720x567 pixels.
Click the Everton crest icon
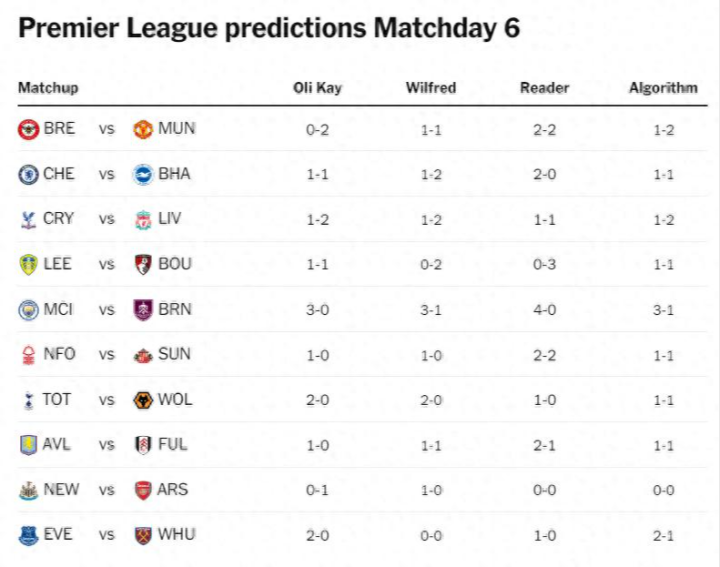tap(28, 535)
